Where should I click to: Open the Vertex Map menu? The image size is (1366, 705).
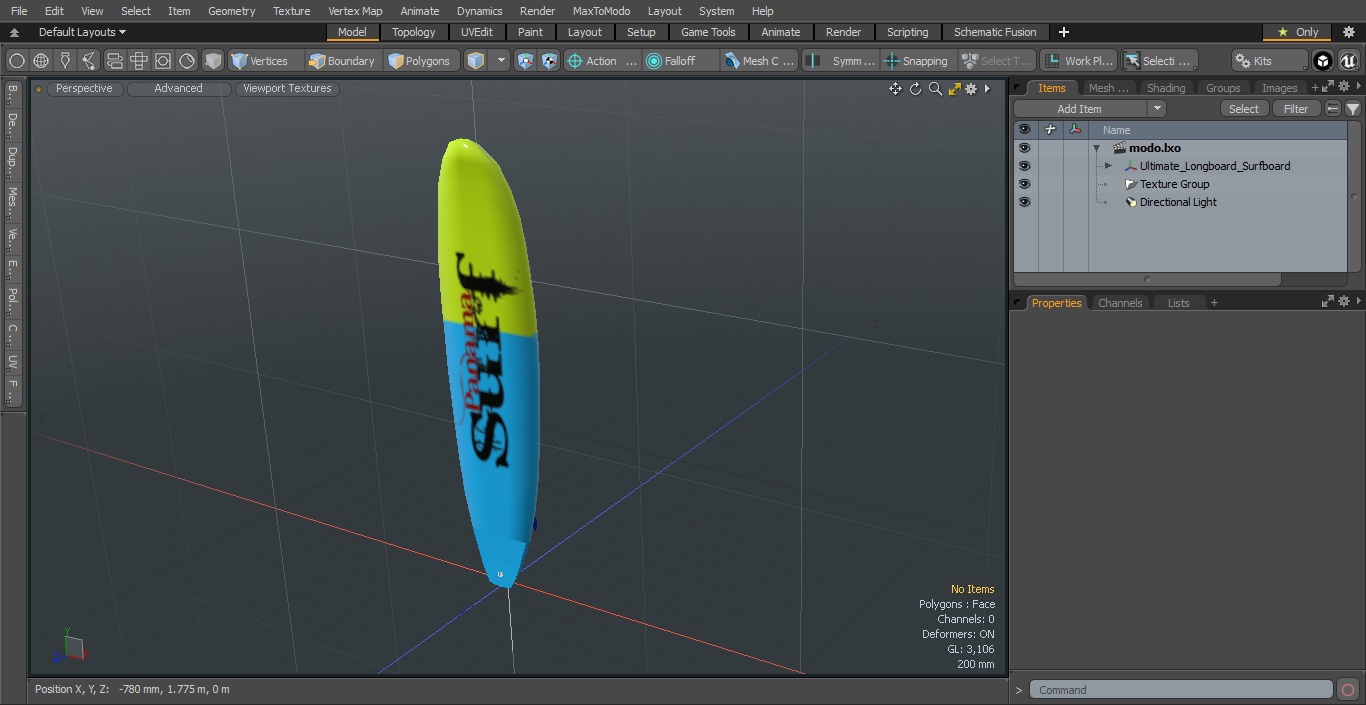(355, 11)
